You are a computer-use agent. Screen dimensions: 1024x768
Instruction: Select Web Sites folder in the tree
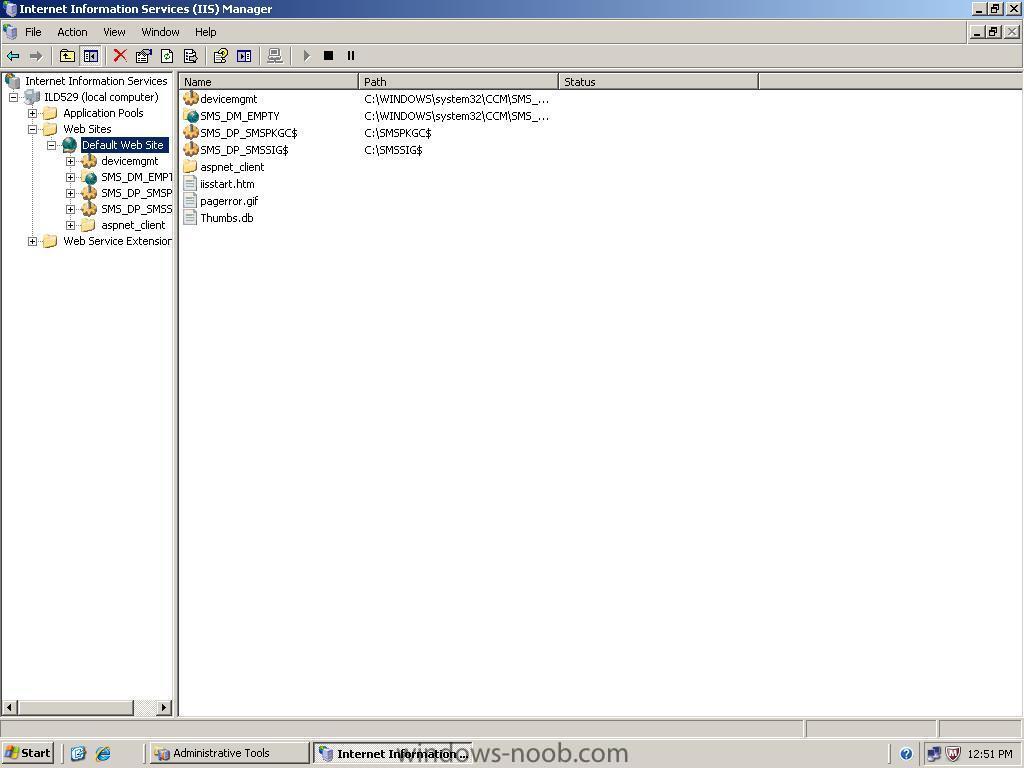[x=87, y=129]
